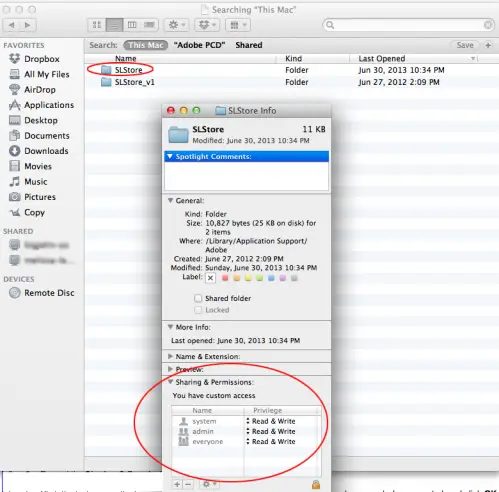Image resolution: width=499 pixels, height=492 pixels.
Task: Open the Dropbox toolbar menu
Action: pos(207,25)
